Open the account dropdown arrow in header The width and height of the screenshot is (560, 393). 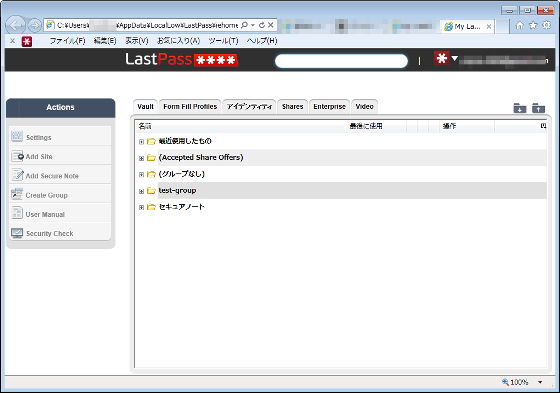[454, 58]
